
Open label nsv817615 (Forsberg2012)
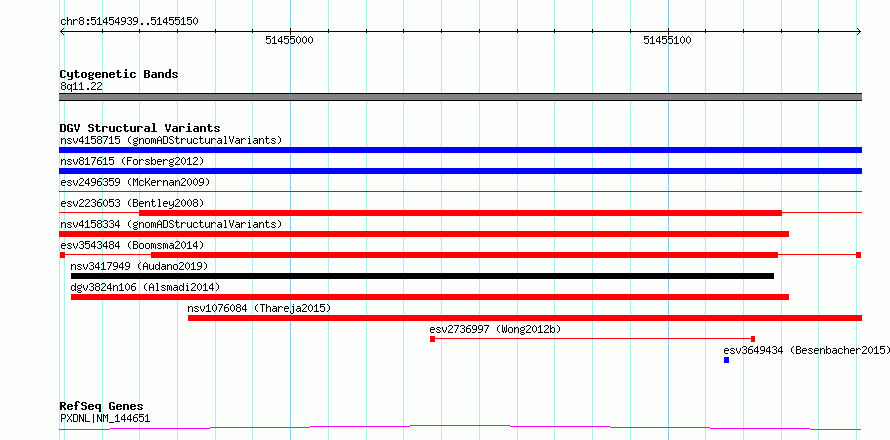click(x=132, y=161)
